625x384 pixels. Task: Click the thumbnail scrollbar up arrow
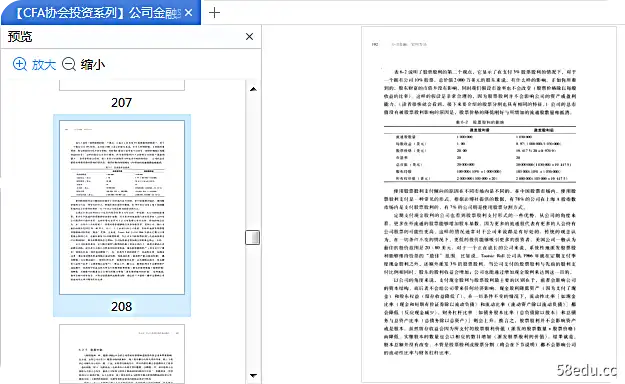click(x=253, y=89)
